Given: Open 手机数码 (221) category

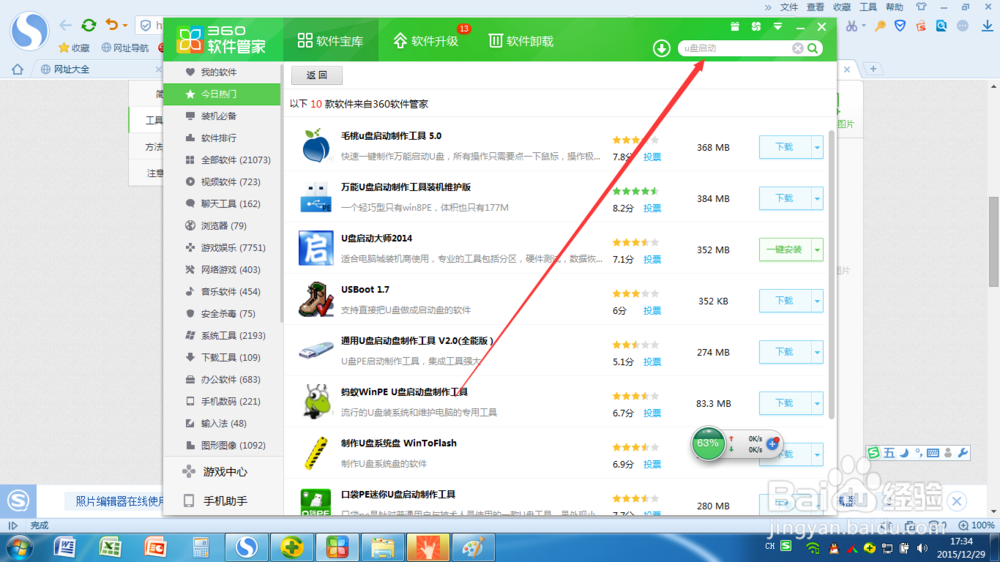Looking at the screenshot, I should pos(221,401).
